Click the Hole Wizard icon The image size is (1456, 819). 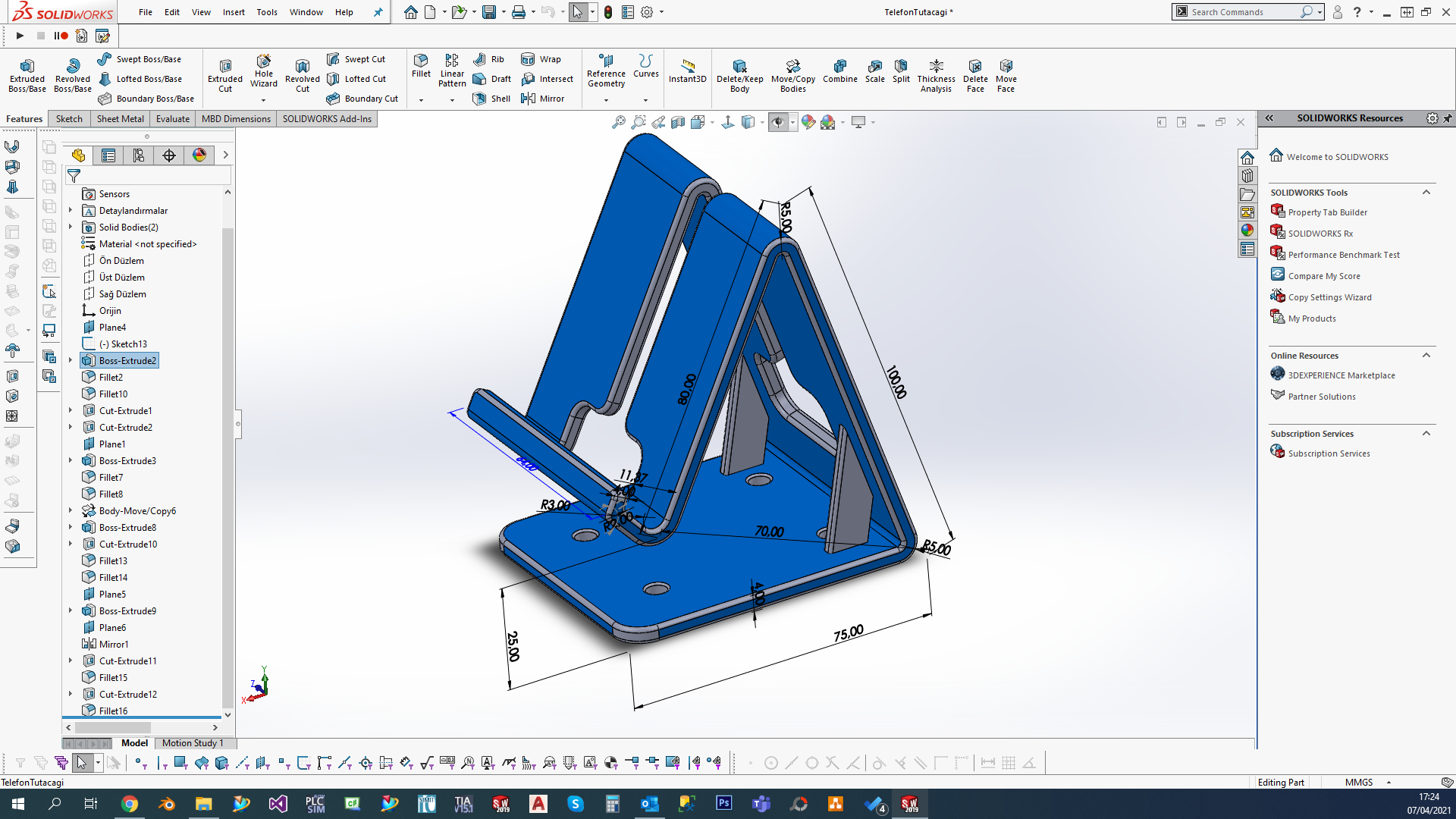click(x=263, y=71)
